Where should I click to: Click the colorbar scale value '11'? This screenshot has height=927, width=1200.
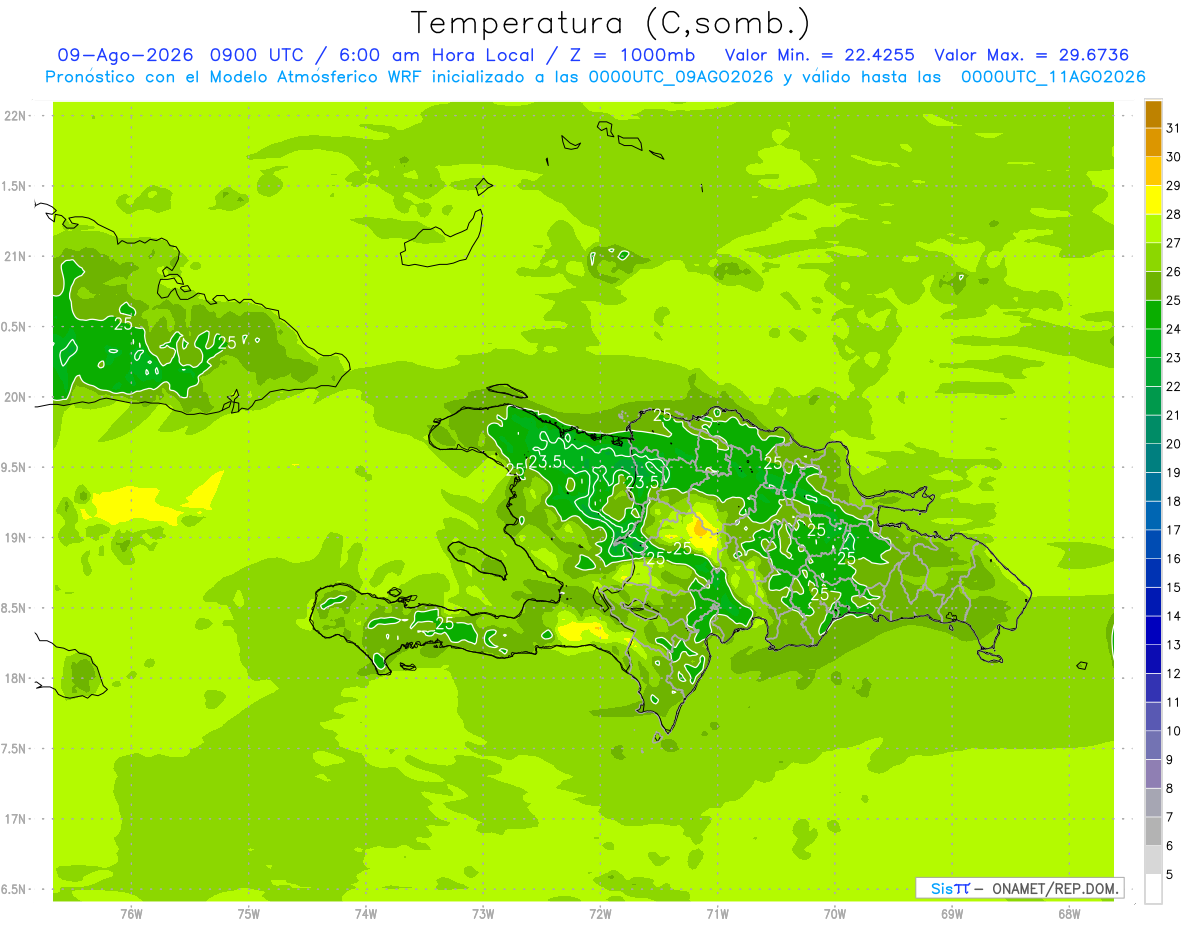point(1174,702)
